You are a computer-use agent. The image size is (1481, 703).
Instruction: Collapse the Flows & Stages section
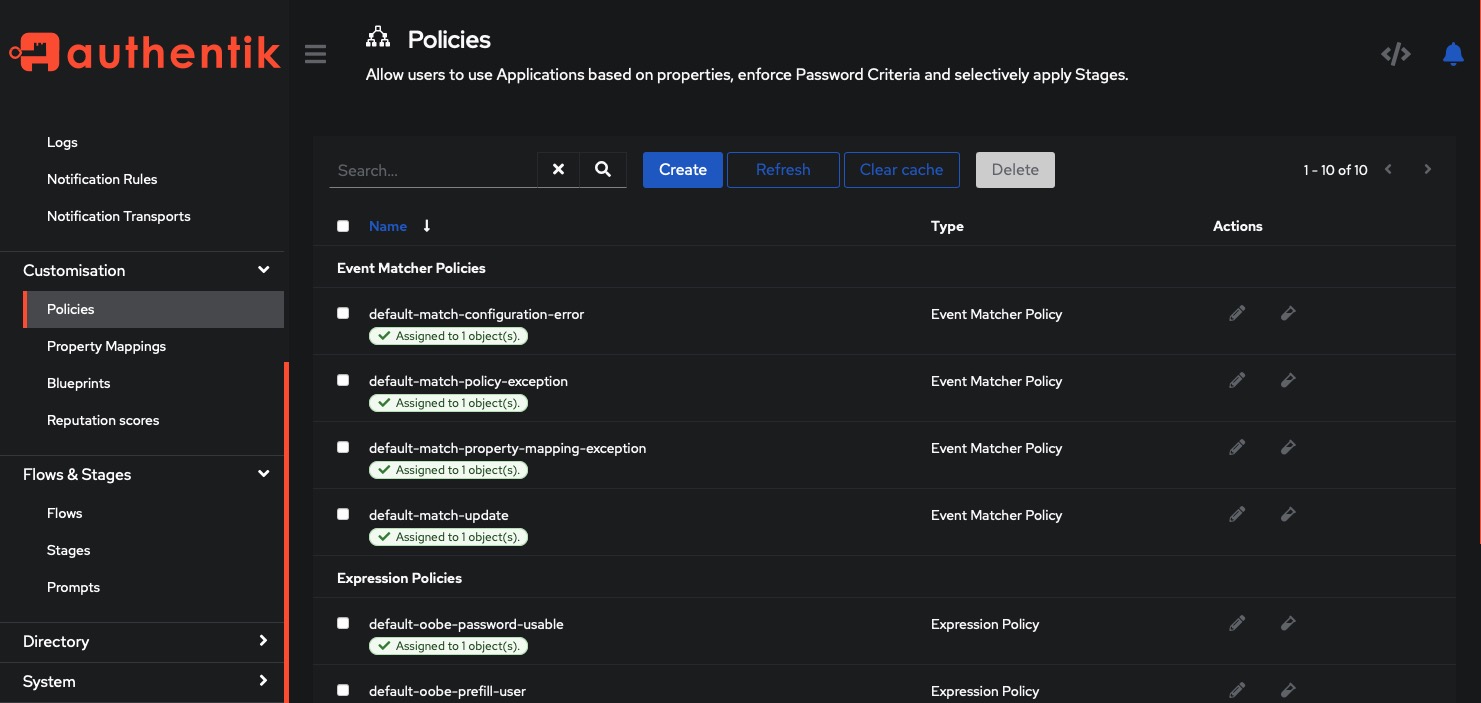tap(263, 473)
